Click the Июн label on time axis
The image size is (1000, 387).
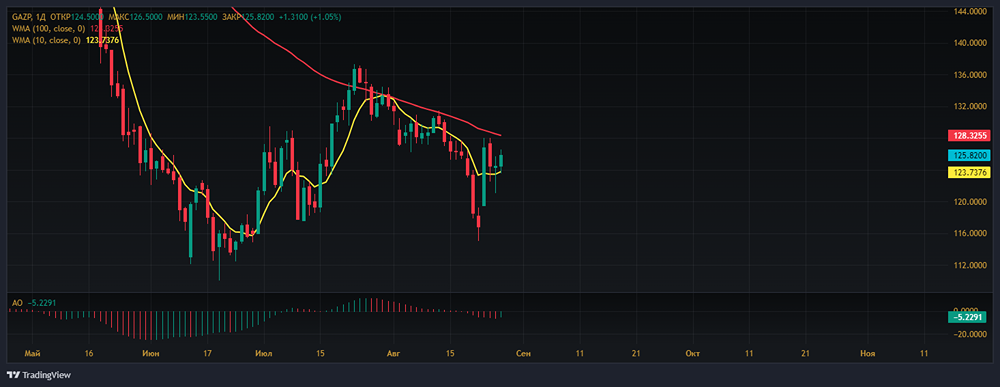[151, 353]
